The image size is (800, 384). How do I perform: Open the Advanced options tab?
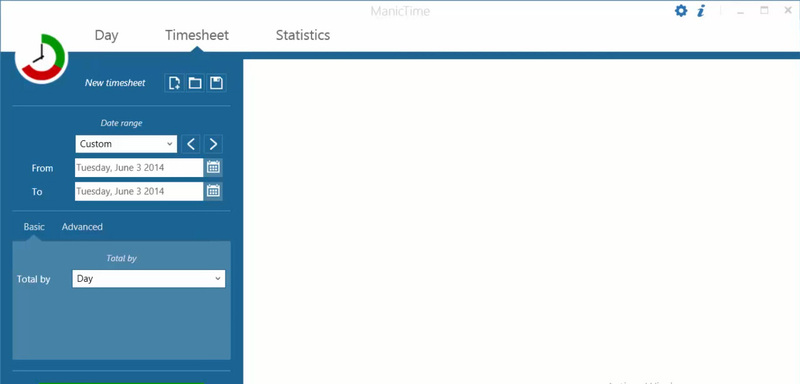tap(82, 227)
